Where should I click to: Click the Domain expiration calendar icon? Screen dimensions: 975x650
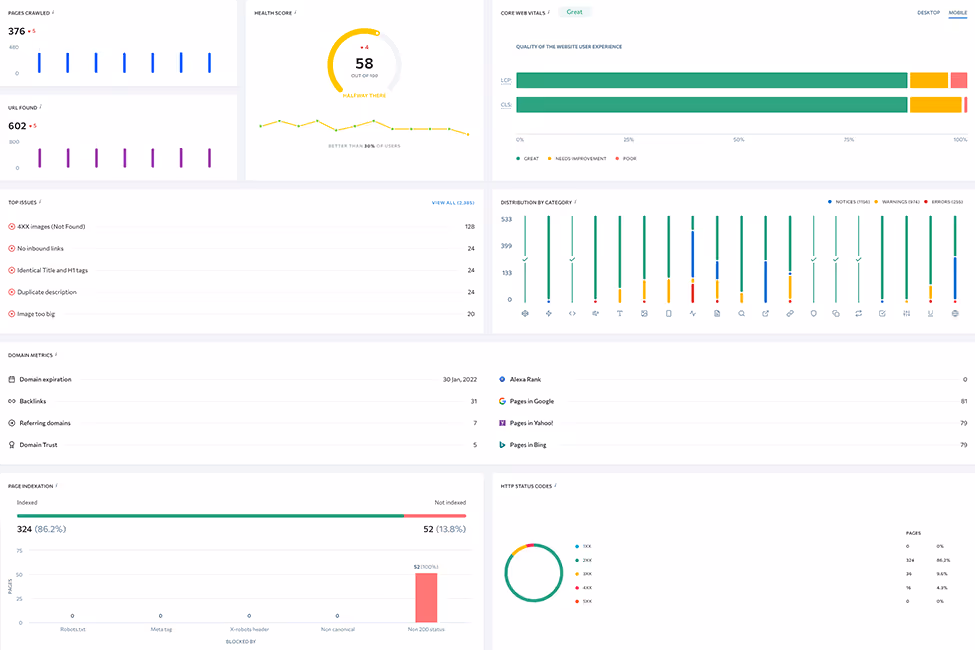click(12, 379)
